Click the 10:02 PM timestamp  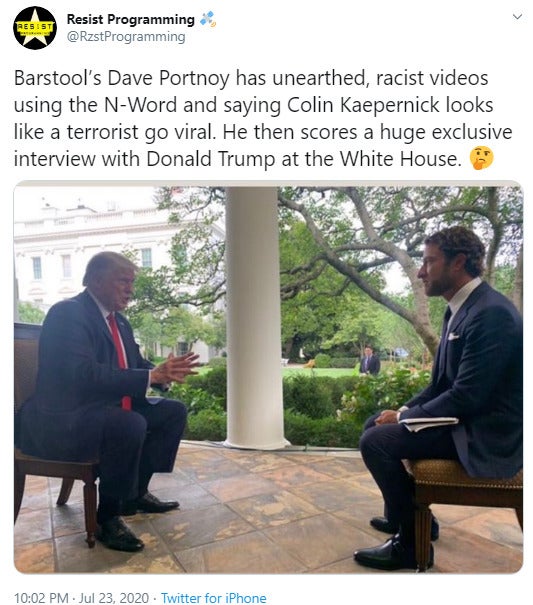pyautogui.click(x=41, y=598)
